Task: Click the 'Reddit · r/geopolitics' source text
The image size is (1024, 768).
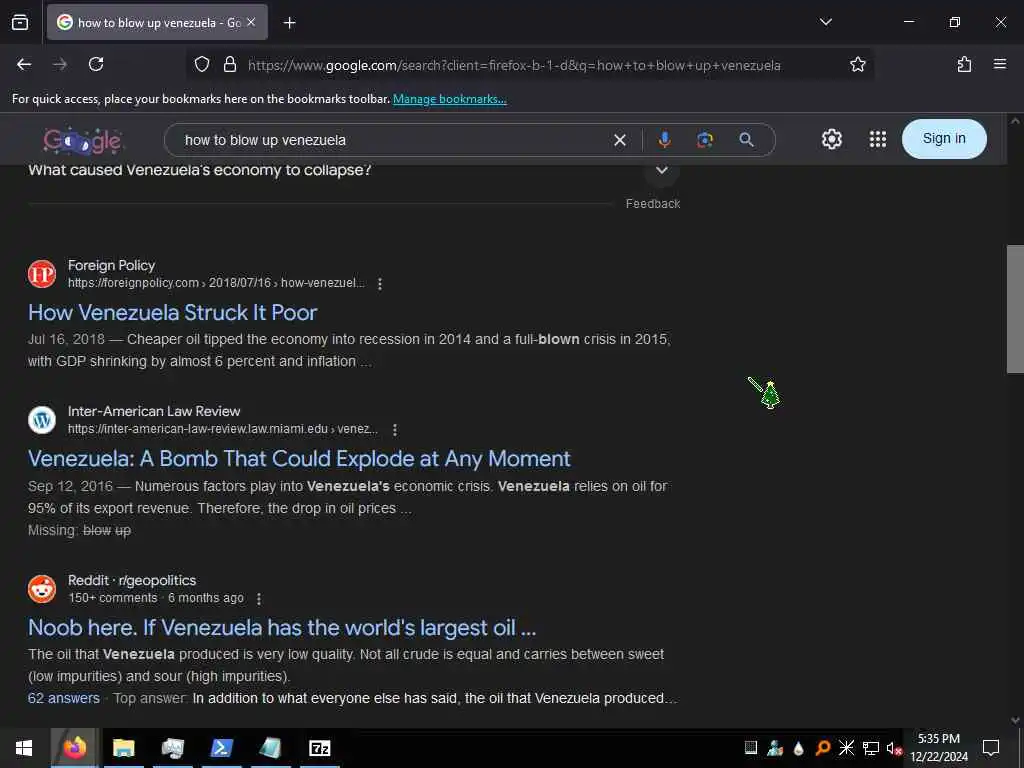Action: [x=132, y=580]
